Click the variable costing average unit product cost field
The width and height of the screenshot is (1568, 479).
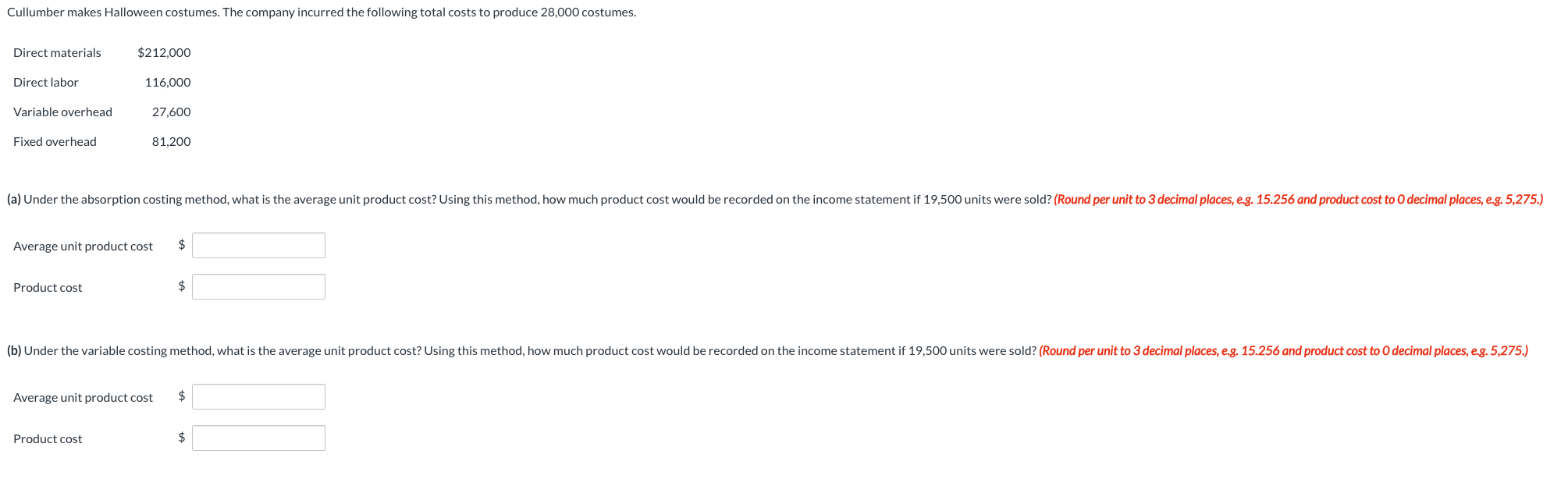click(x=258, y=396)
